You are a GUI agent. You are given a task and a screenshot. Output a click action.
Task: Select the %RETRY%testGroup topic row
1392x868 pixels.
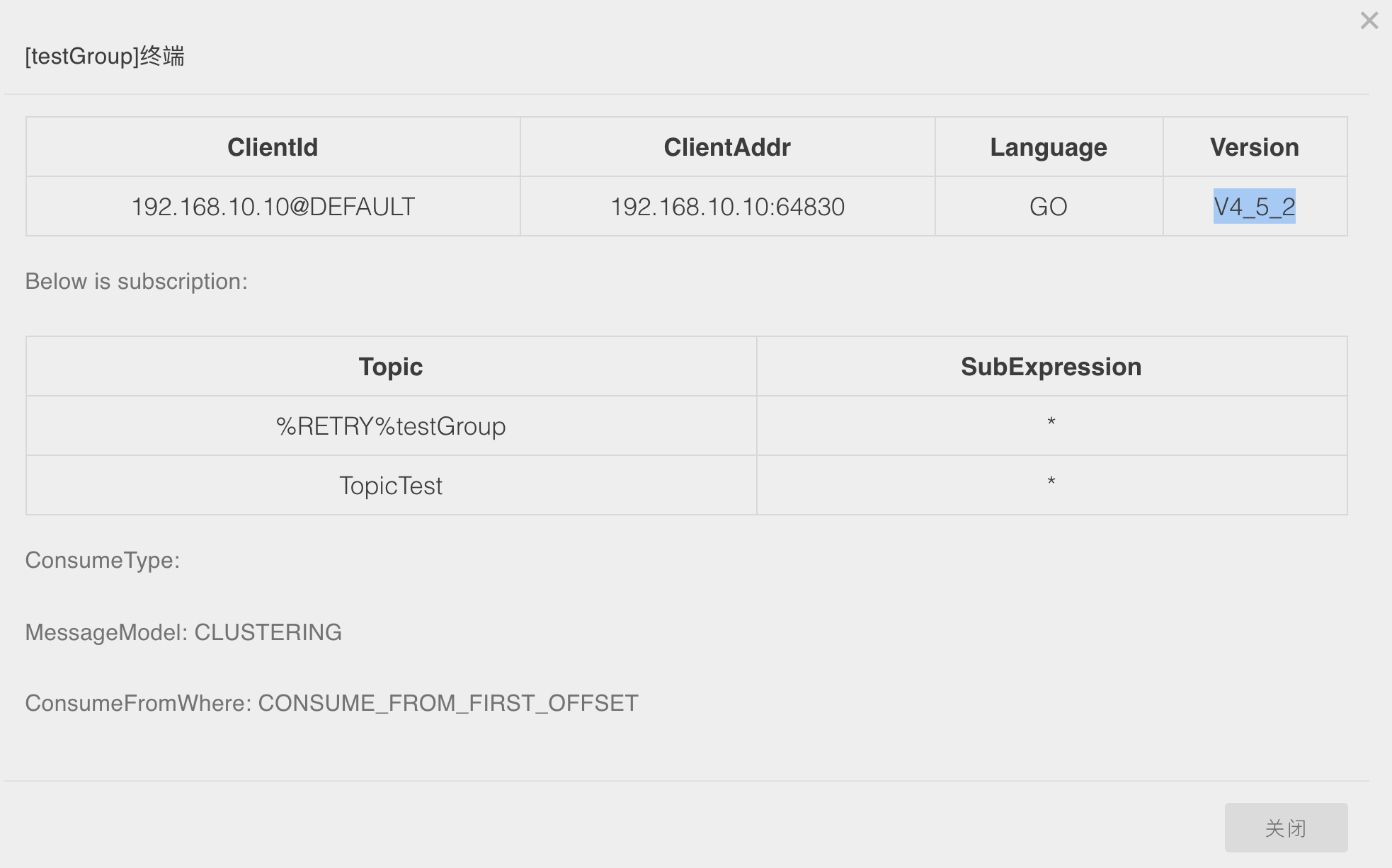(x=390, y=426)
